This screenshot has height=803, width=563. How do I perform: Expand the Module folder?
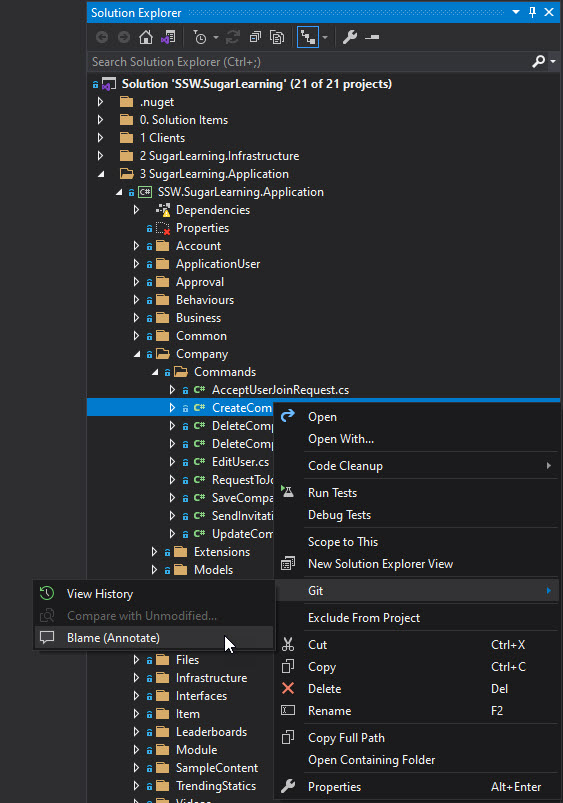coord(136,750)
